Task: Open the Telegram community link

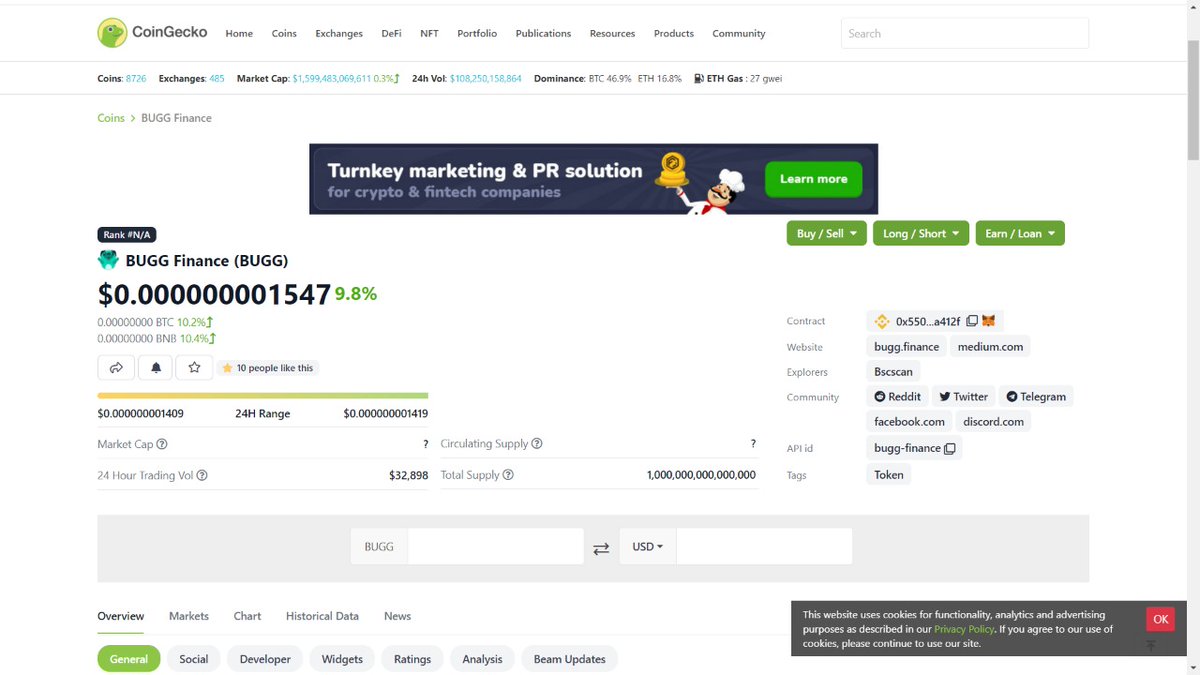Action: click(1036, 397)
